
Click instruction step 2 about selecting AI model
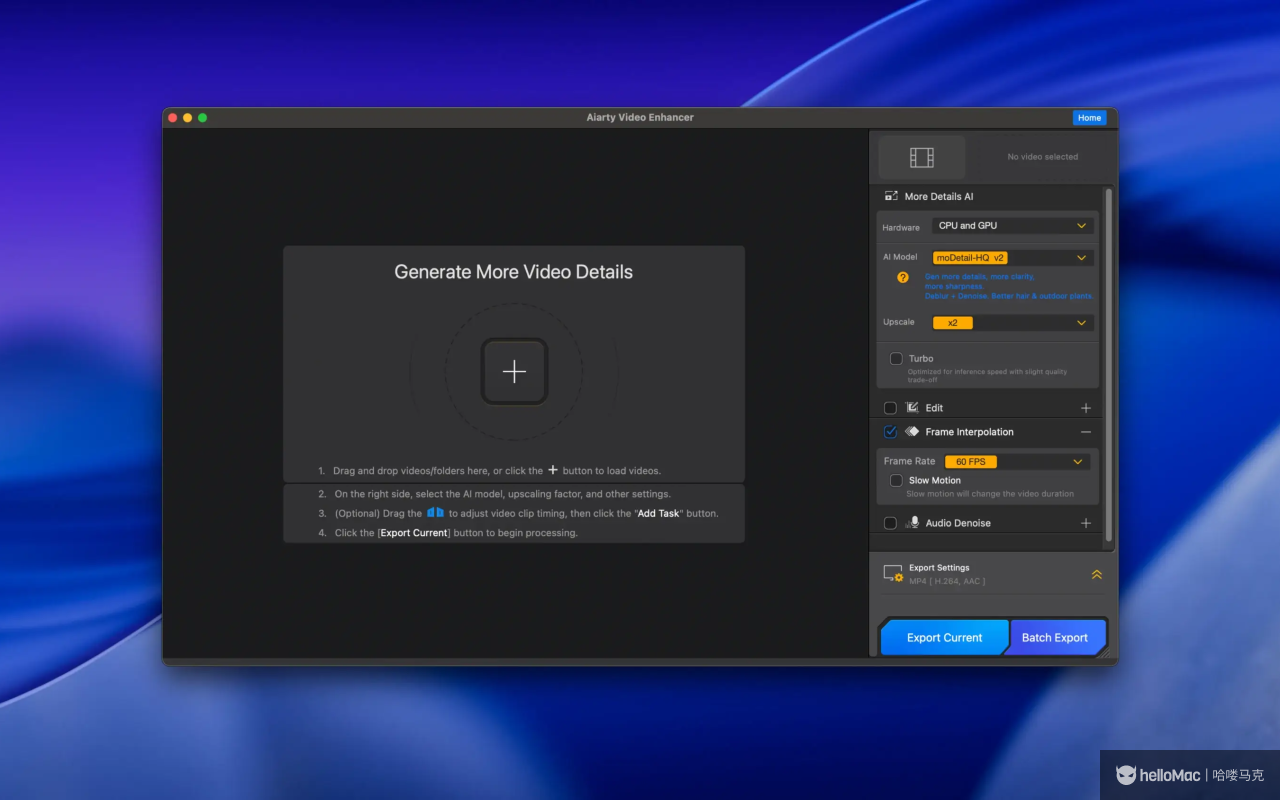(x=503, y=494)
